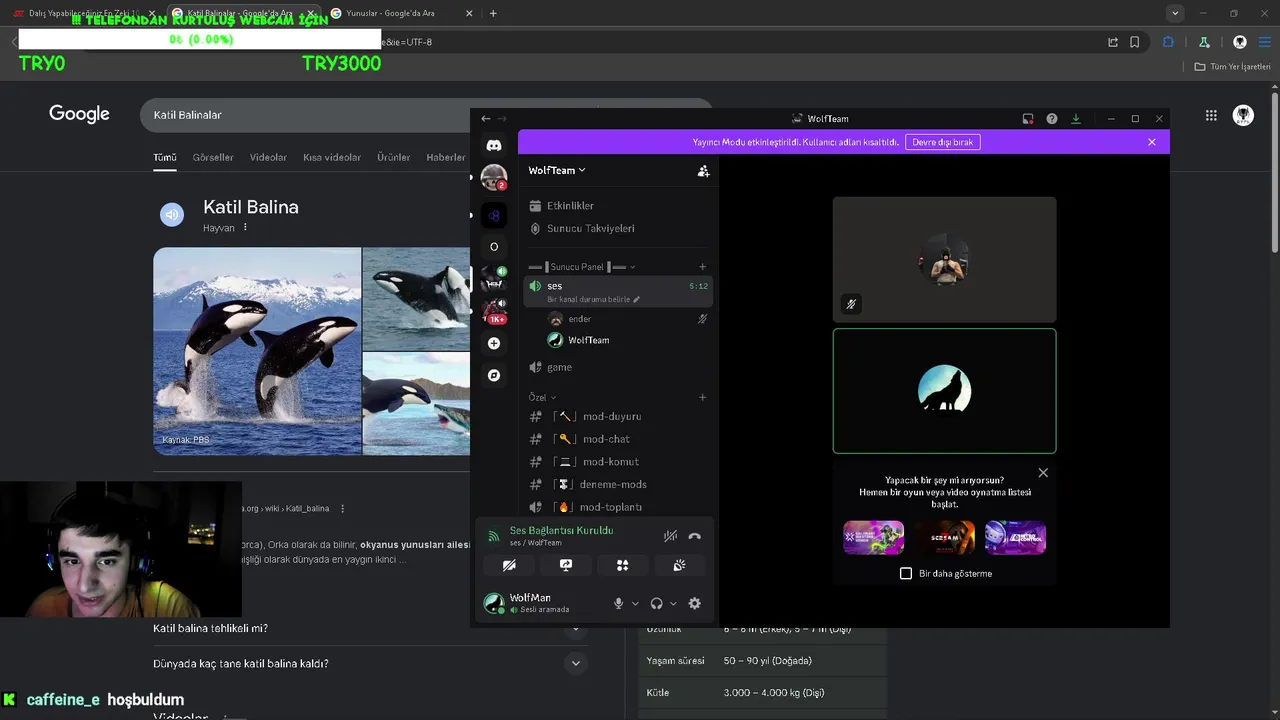
Task: Open microphone input options arrow
Action: pos(635,603)
